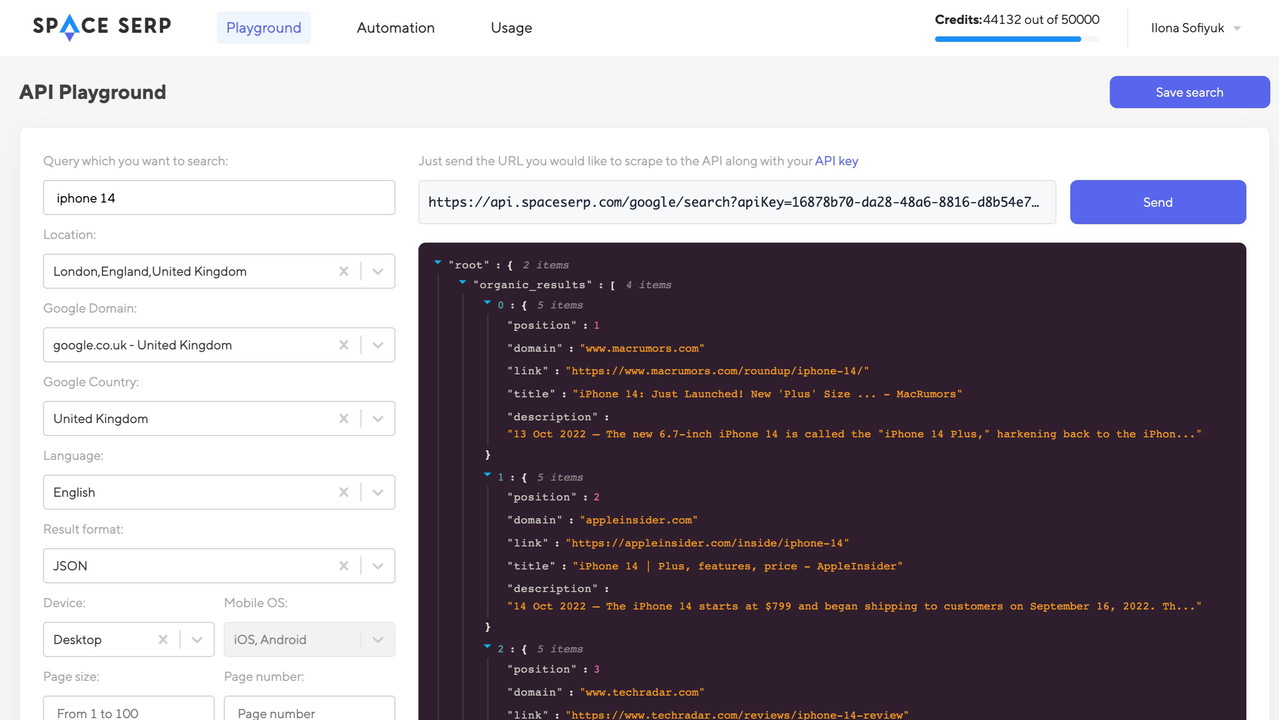
Task: Open the Usage tab
Action: (x=511, y=28)
